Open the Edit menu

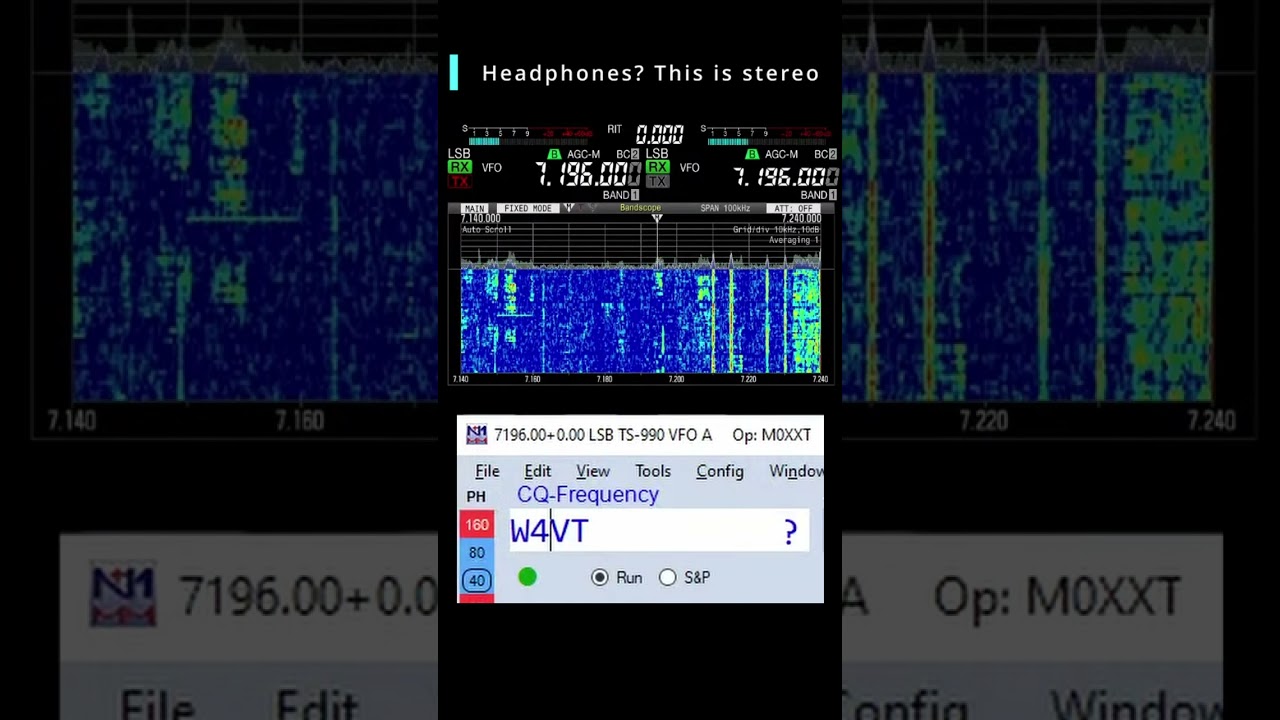[x=537, y=471]
